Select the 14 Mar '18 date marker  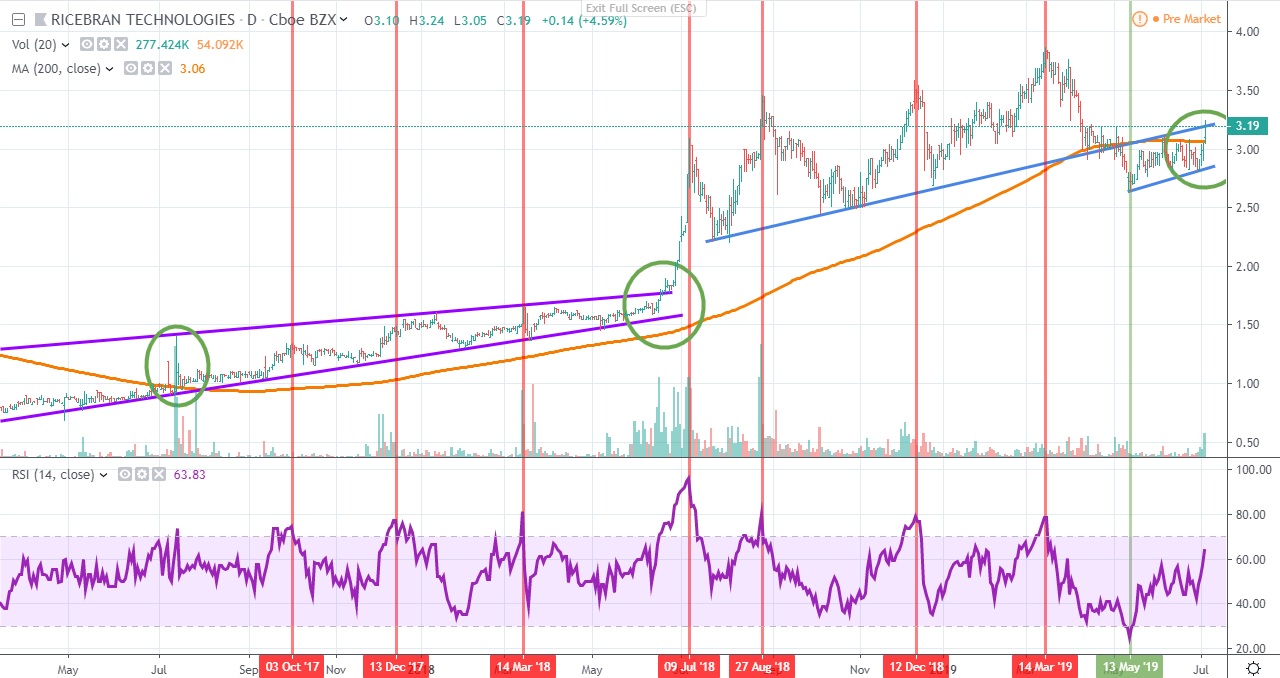pos(523,666)
